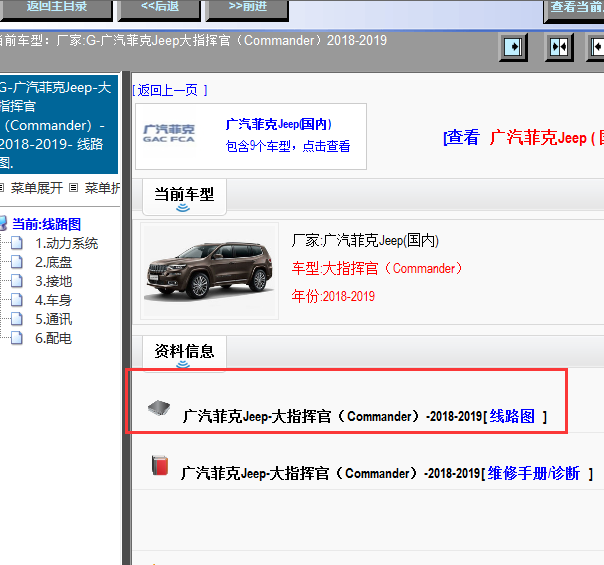Click the 当前车型 header path text
Image resolution: width=604 pixels, height=565 pixels.
[x=193, y=40]
